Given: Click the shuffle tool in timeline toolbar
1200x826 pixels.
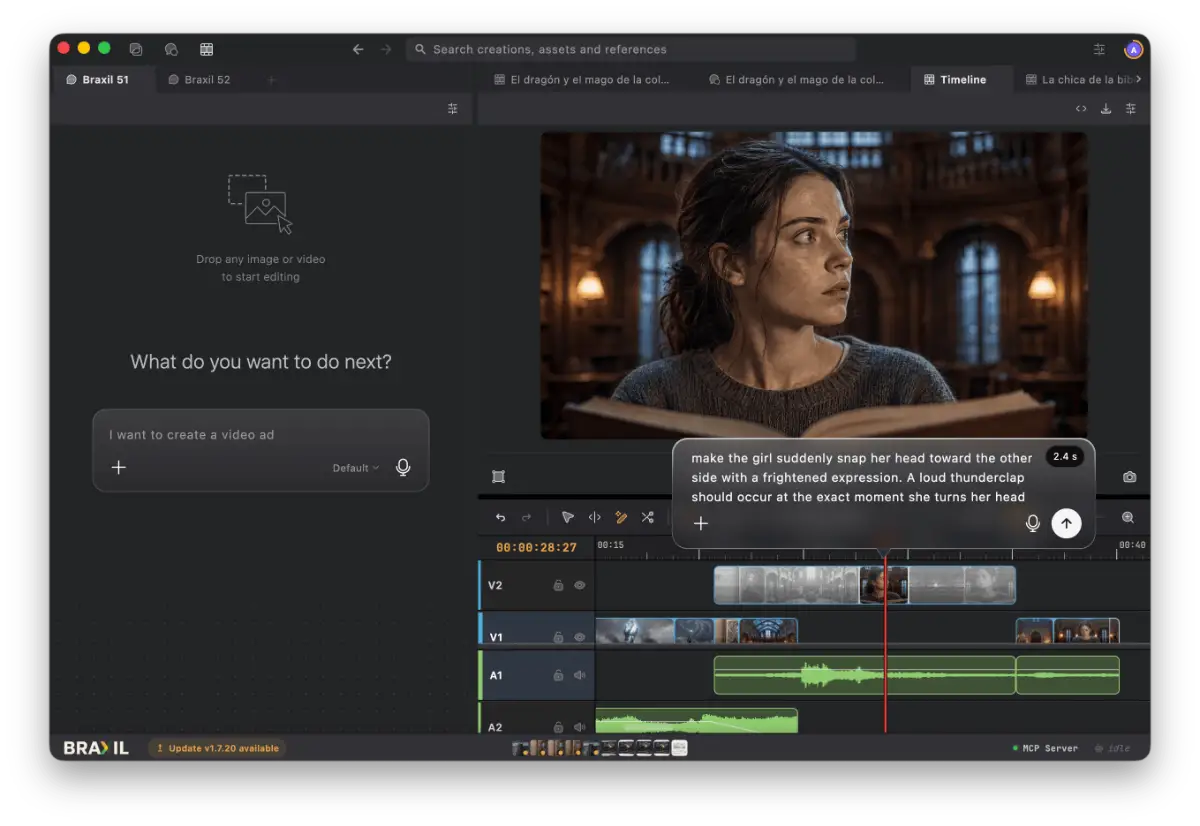Looking at the screenshot, I should click(x=647, y=517).
